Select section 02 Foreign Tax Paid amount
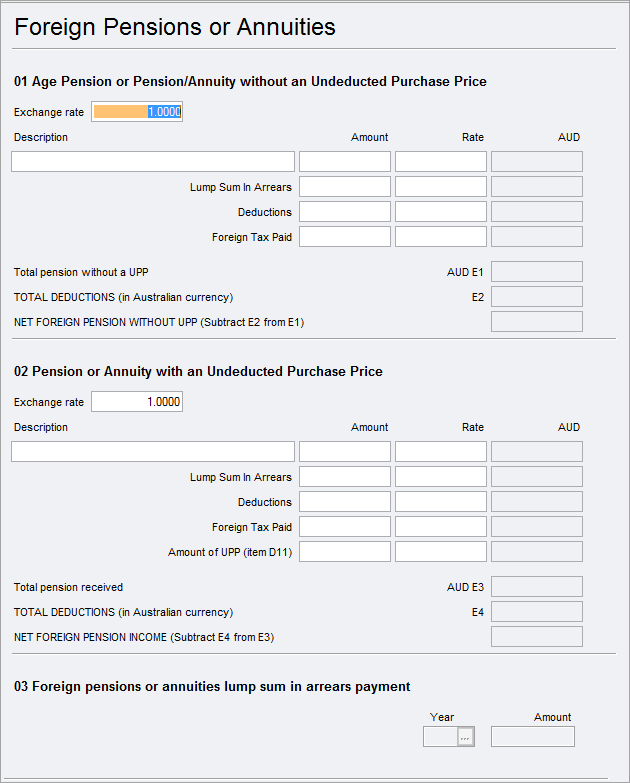Image resolution: width=630 pixels, height=783 pixels. (345, 527)
